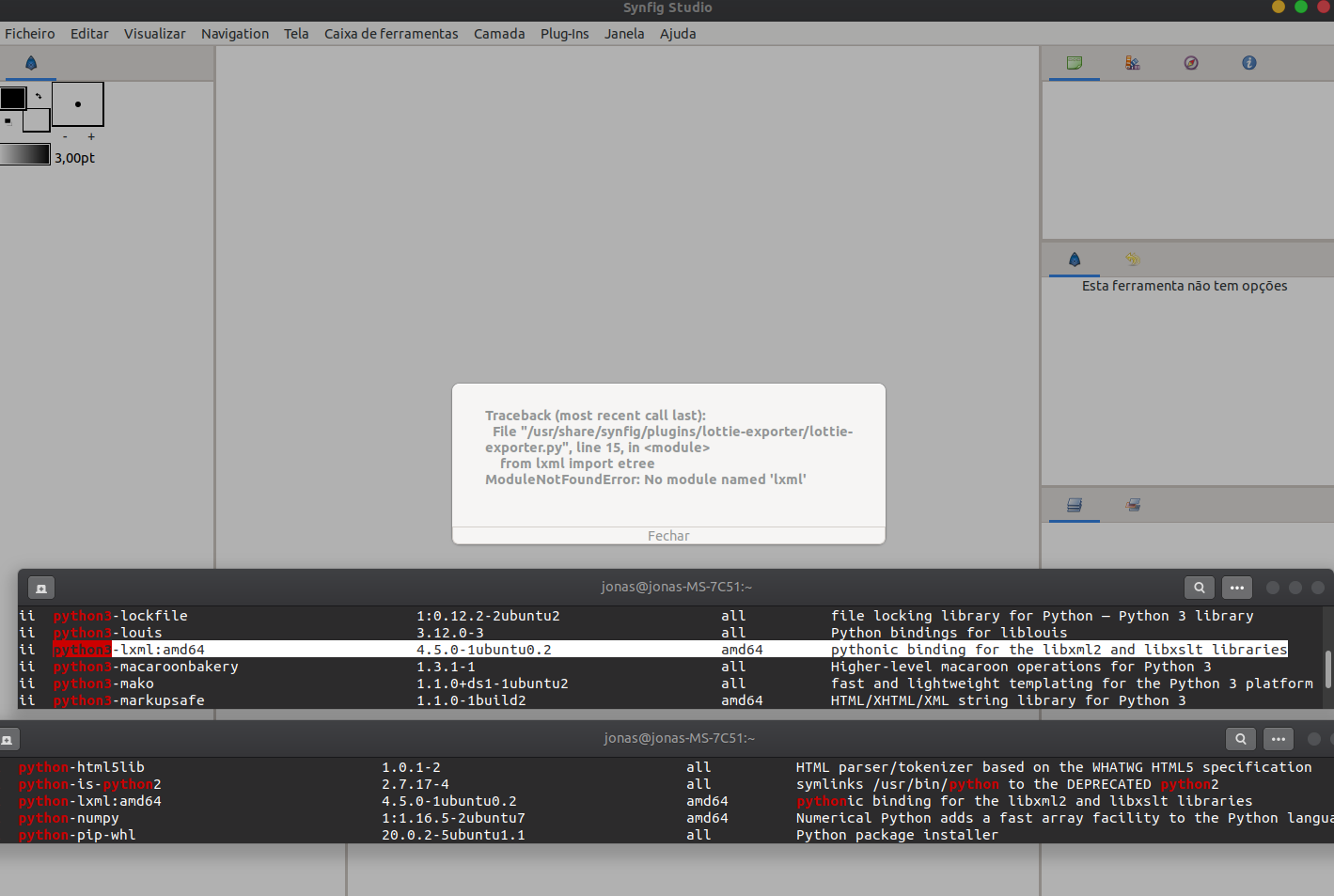1334x896 pixels.
Task: Open the Ficheiro menu
Action: coord(29,34)
